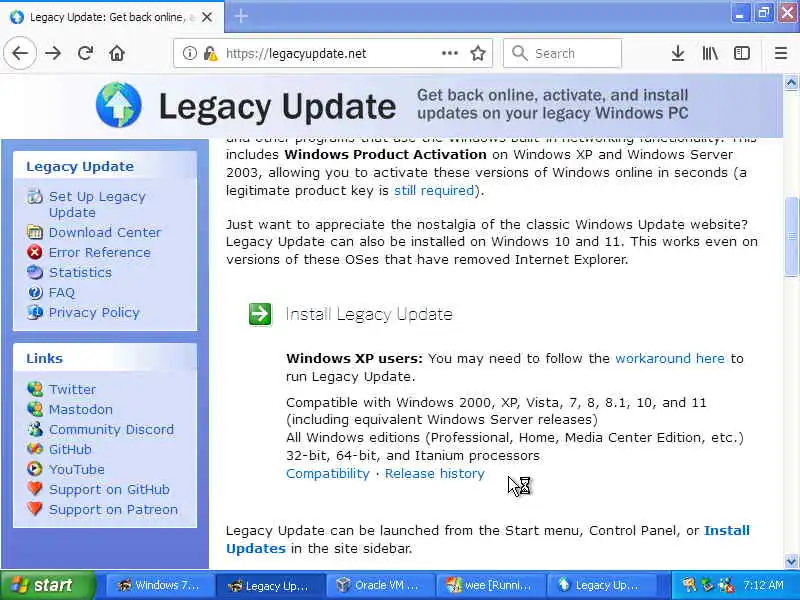Open Support on Patreon link

113,509
